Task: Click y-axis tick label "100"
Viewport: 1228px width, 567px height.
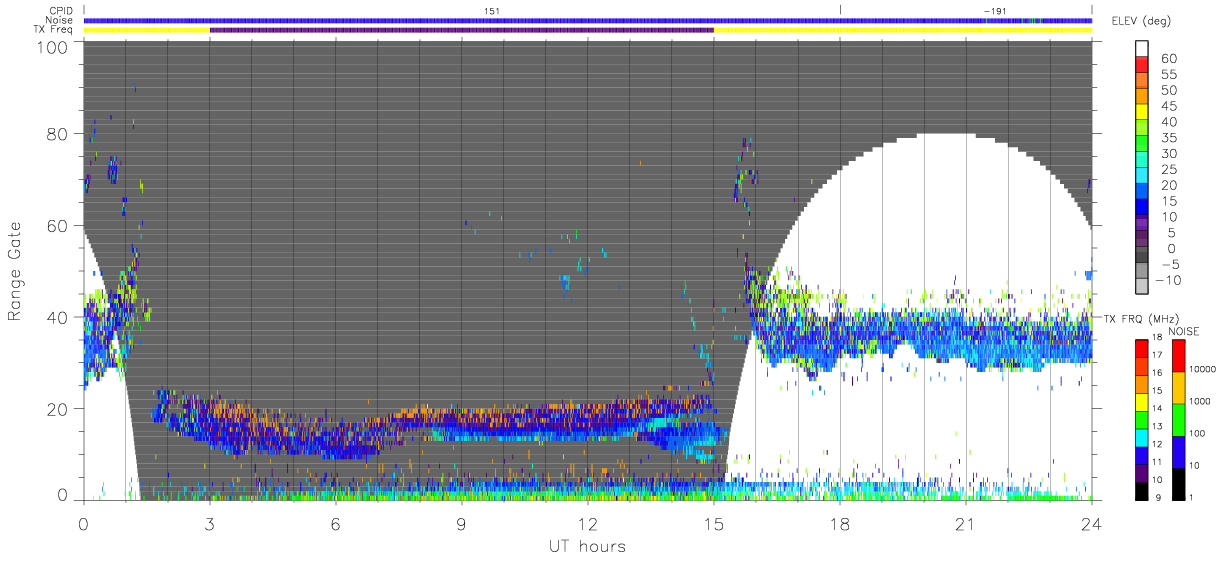Action: (x=54, y=47)
